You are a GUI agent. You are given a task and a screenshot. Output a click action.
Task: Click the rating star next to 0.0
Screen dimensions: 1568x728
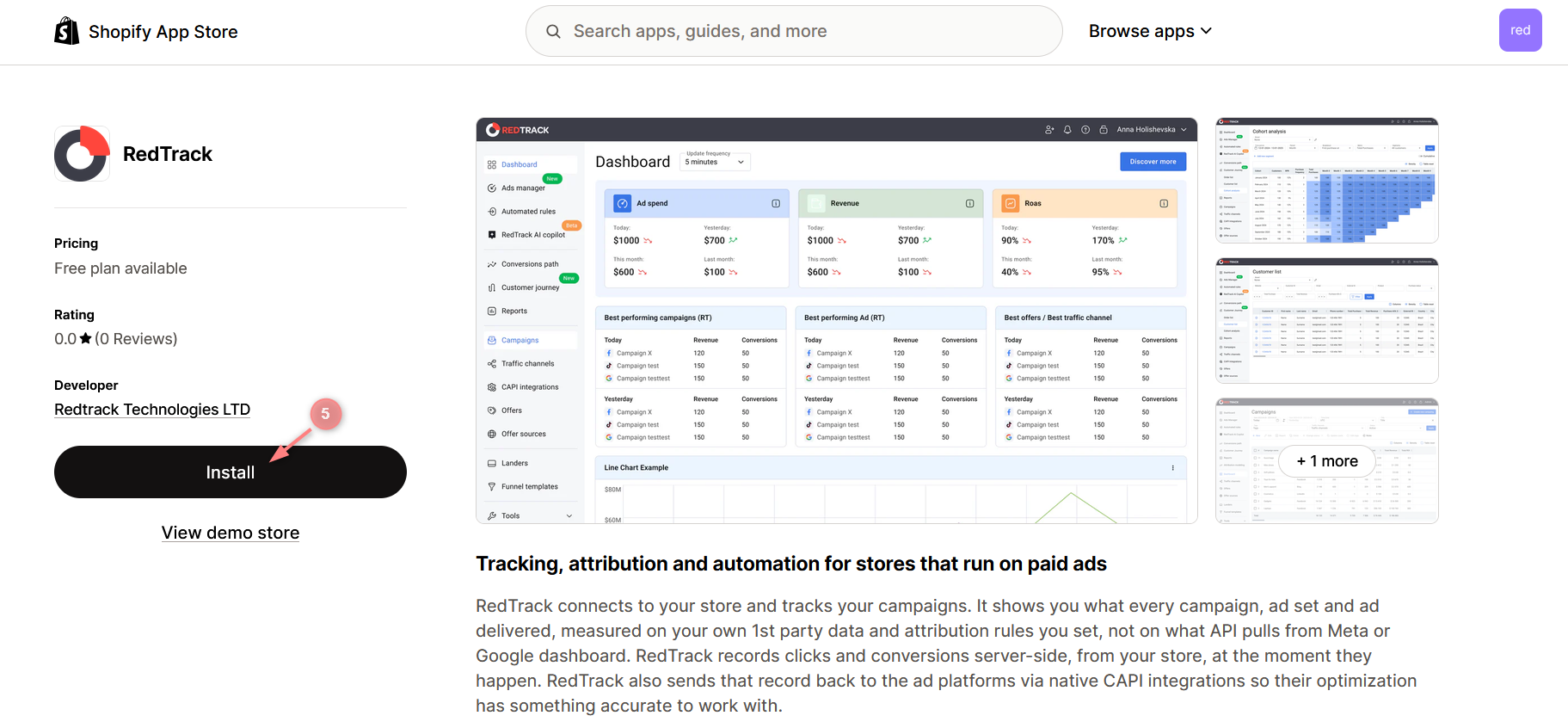tap(86, 339)
